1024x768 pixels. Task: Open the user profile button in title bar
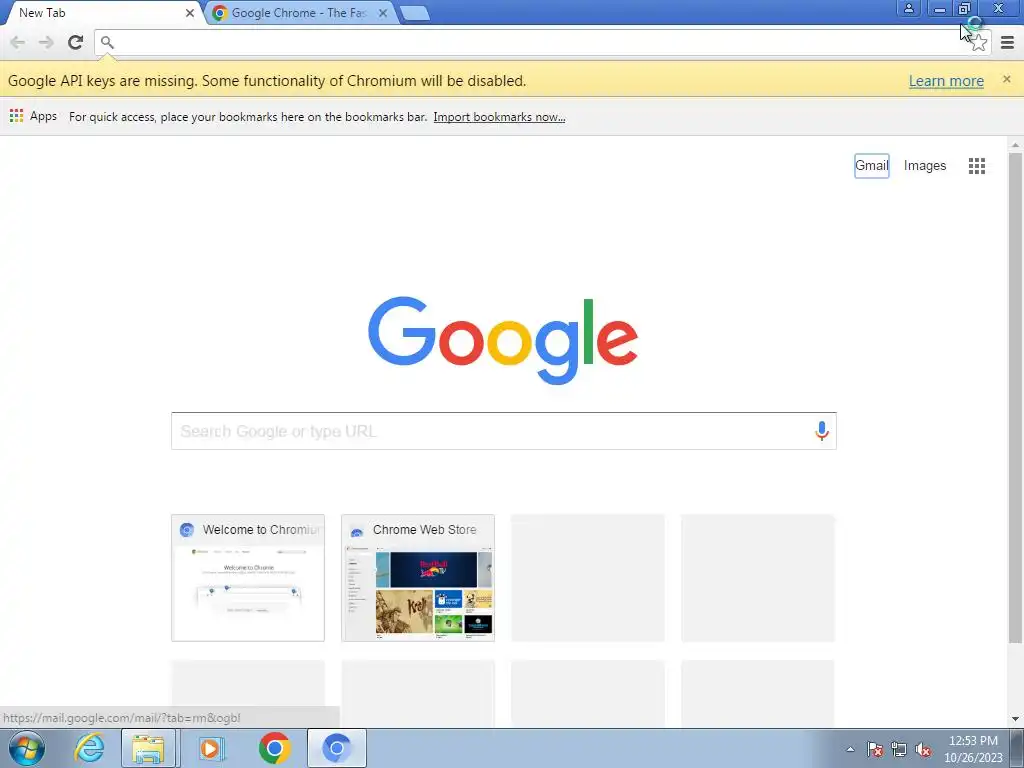908,8
